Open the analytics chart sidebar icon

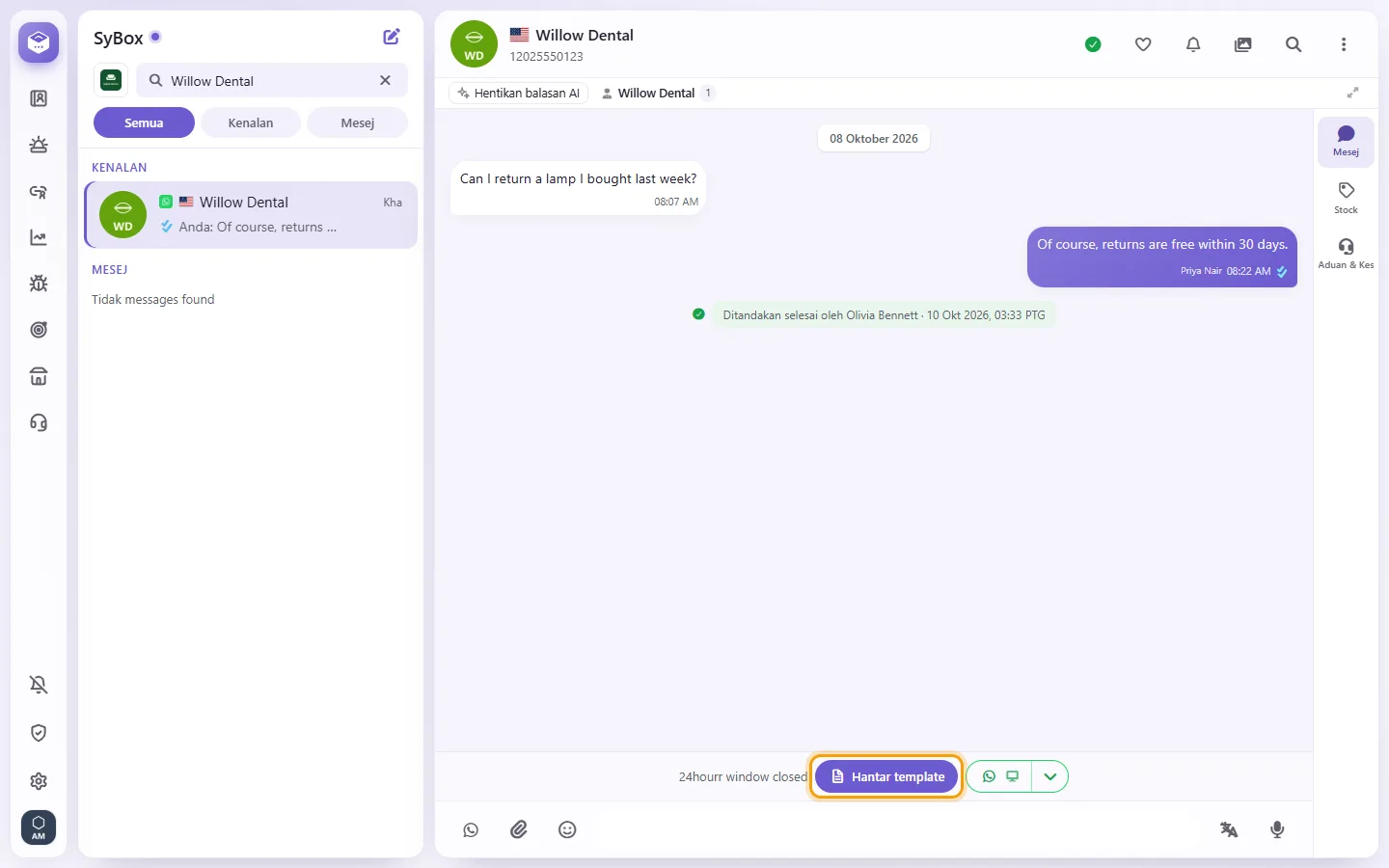pyautogui.click(x=39, y=237)
